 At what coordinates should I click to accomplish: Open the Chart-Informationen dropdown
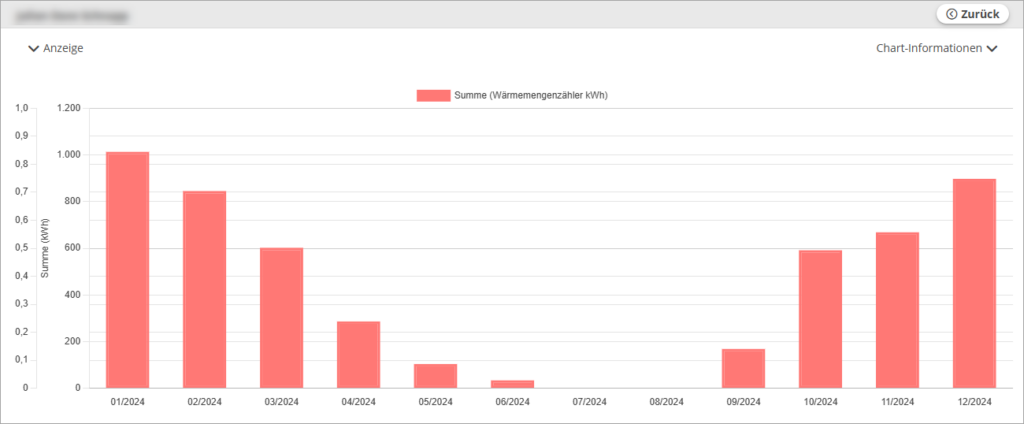coord(936,48)
